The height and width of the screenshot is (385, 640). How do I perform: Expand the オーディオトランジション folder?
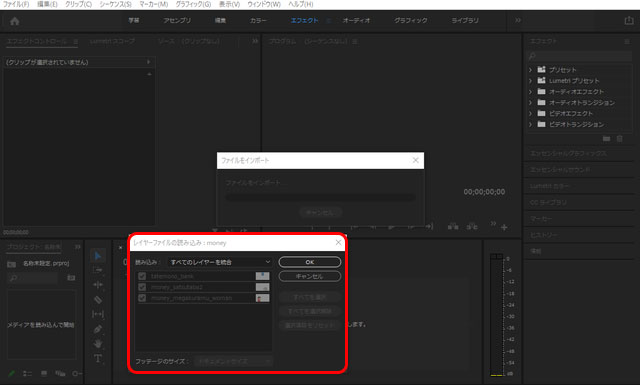(x=530, y=102)
